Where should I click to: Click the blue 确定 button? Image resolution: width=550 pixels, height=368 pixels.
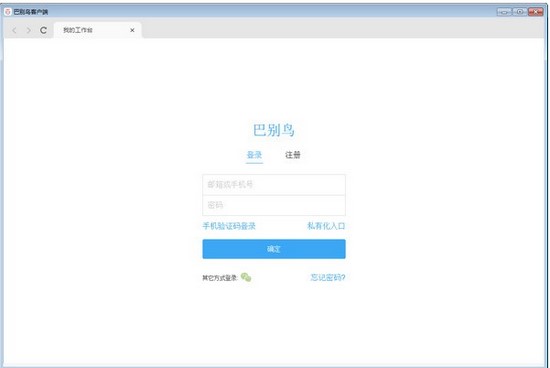pyautogui.click(x=274, y=249)
